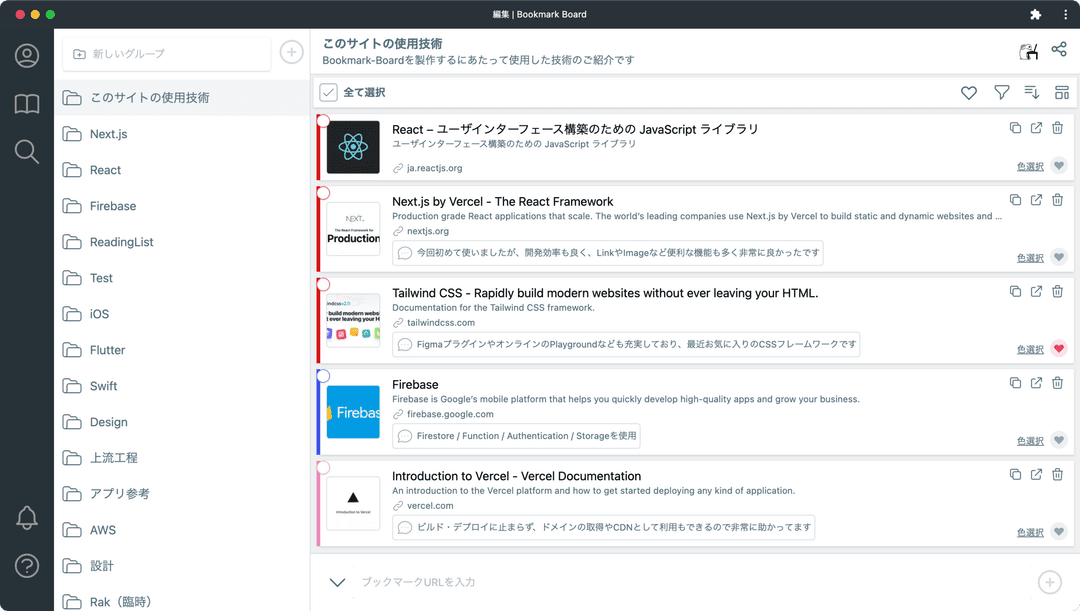Click the tailwindcss.com link
1080x611 pixels.
[441, 322]
